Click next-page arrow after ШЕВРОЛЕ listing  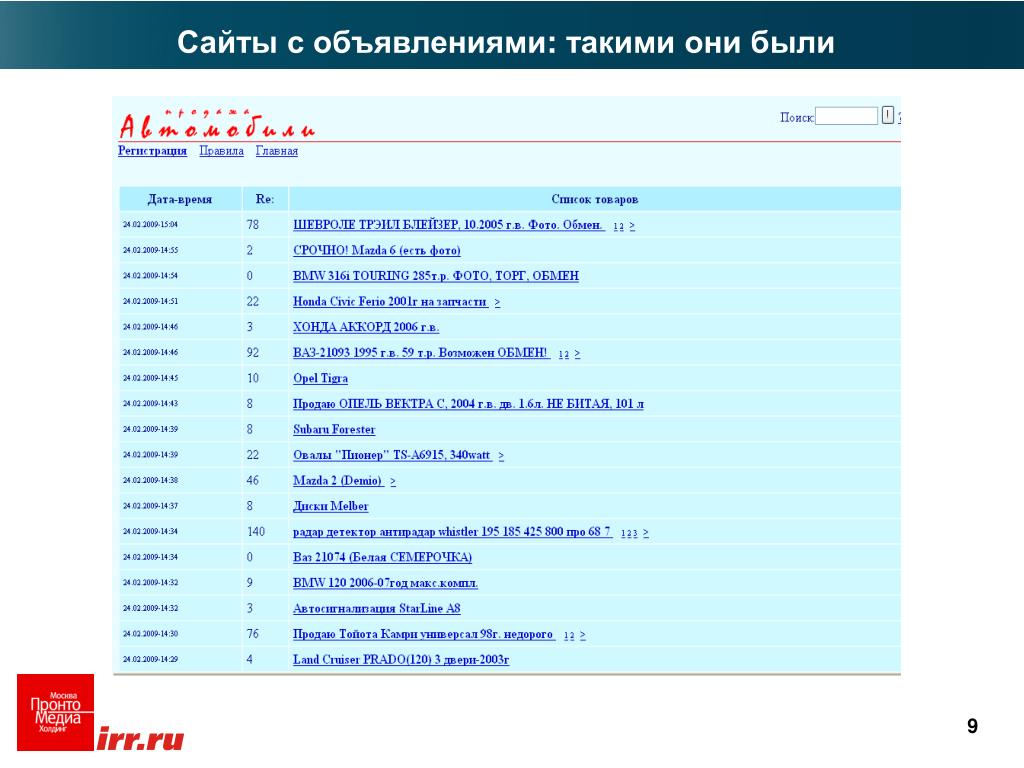(x=632, y=226)
